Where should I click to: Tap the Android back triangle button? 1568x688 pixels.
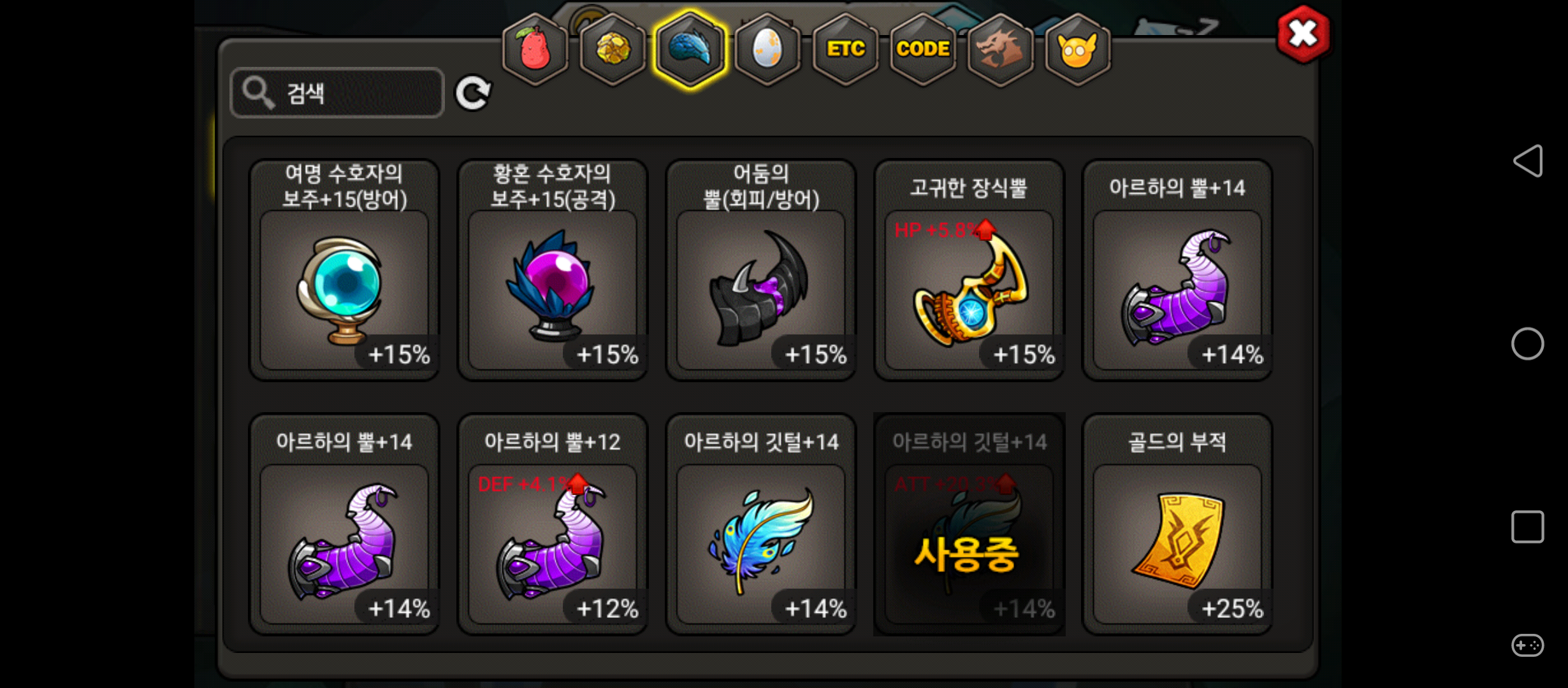click(x=1528, y=161)
